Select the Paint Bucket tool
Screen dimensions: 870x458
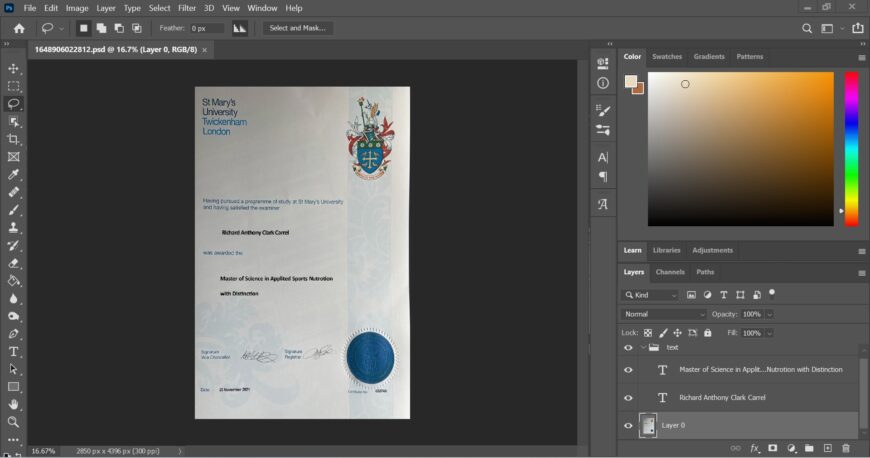coord(13,281)
